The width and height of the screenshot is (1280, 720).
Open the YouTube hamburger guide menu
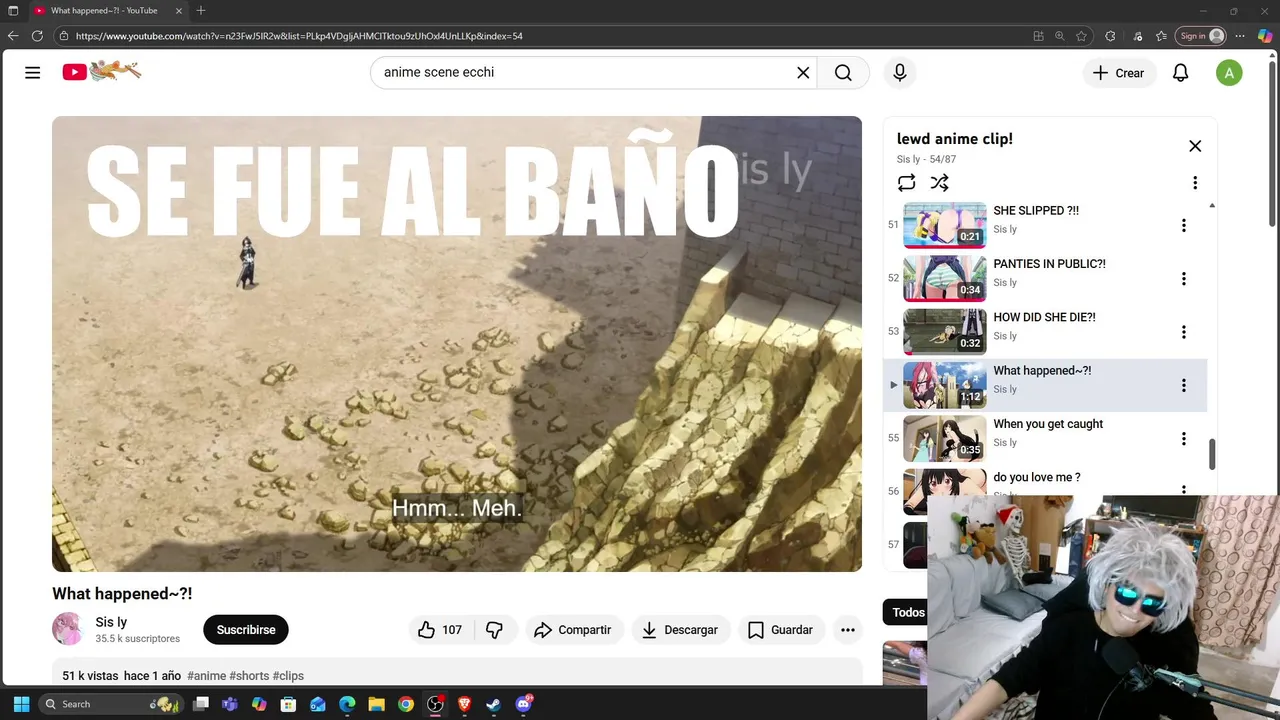click(x=33, y=72)
